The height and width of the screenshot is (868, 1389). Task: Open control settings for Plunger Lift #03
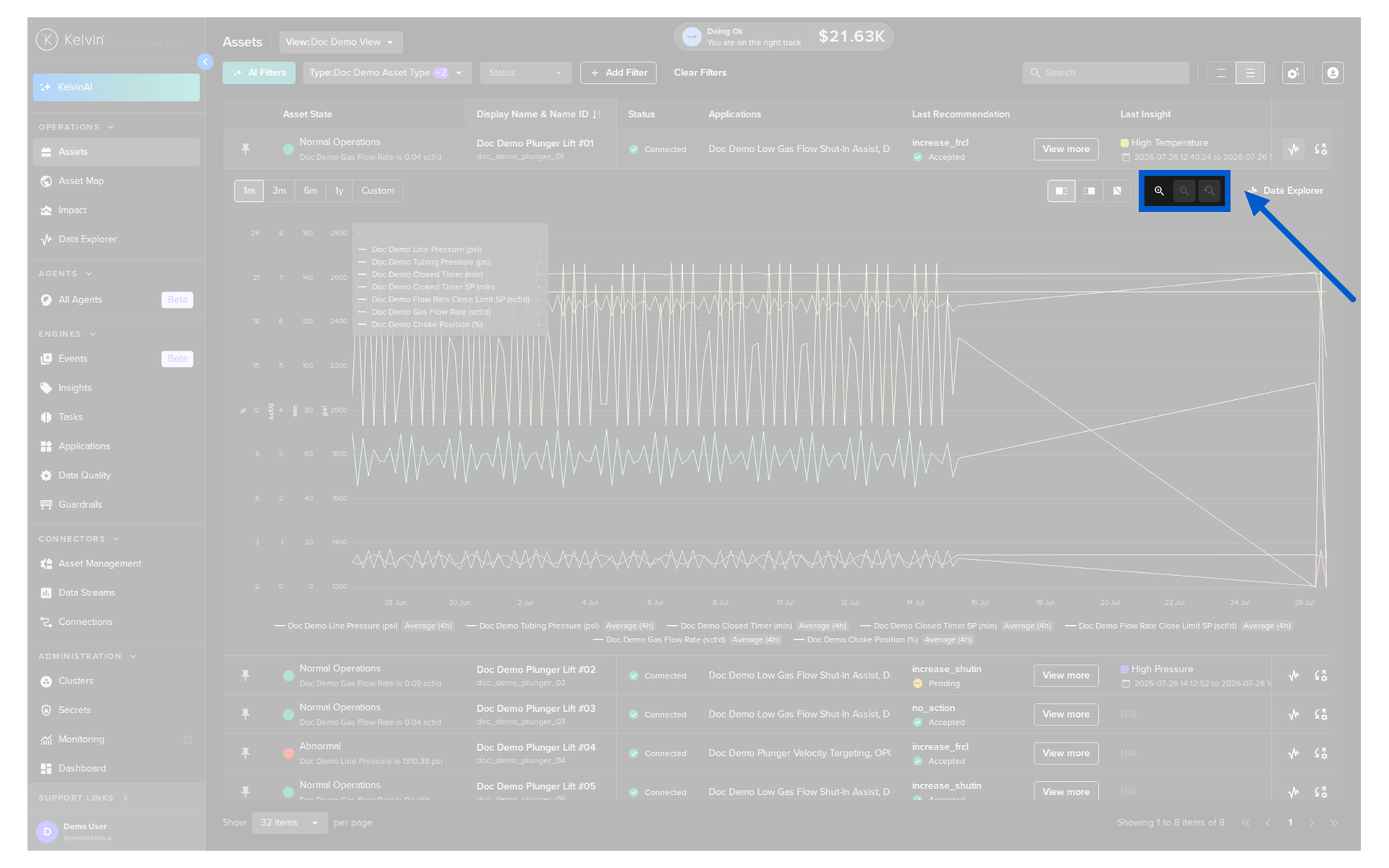pos(1320,715)
